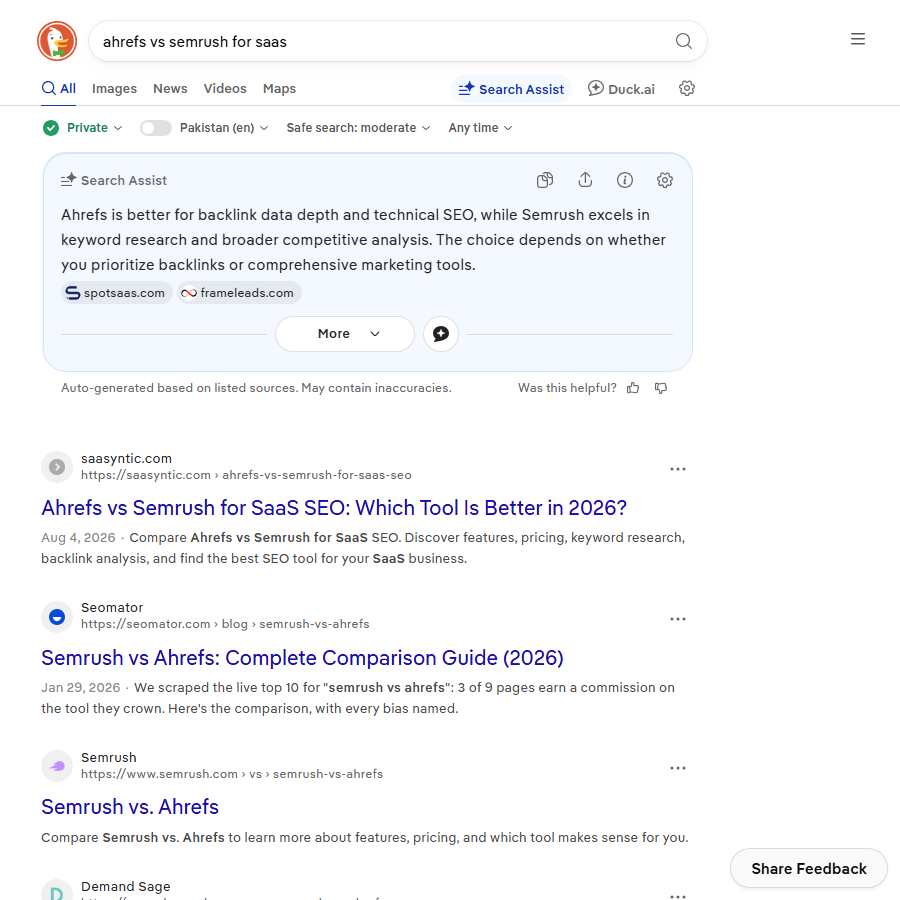Open Search Assist info icon
This screenshot has height=900, width=900.
tap(624, 180)
